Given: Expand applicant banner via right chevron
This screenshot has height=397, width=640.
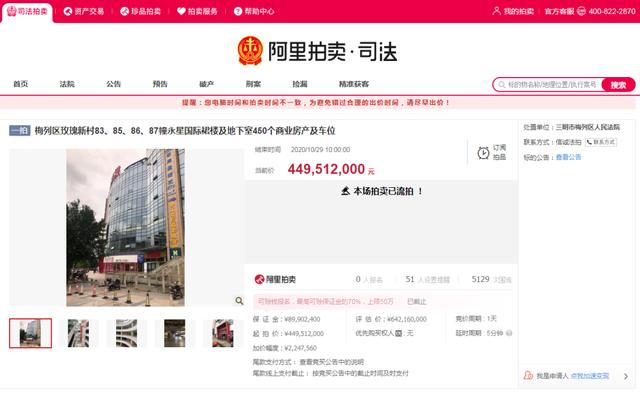Looking at the screenshot, I should pos(626,376).
